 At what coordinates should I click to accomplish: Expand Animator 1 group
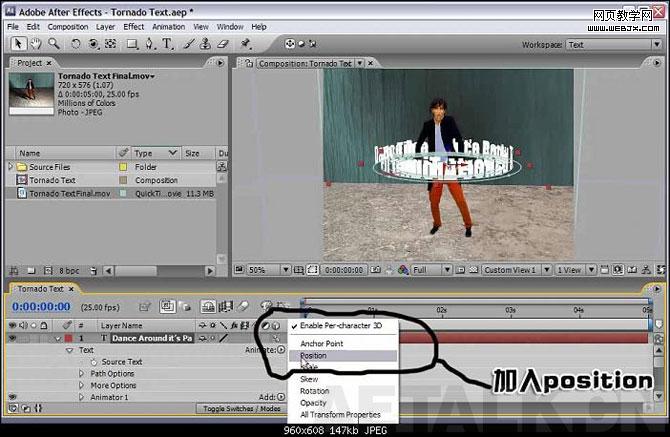tap(82, 397)
